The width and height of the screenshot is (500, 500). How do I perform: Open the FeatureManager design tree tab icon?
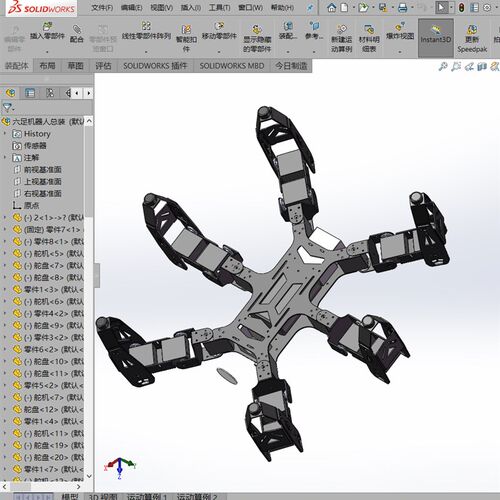10,93
